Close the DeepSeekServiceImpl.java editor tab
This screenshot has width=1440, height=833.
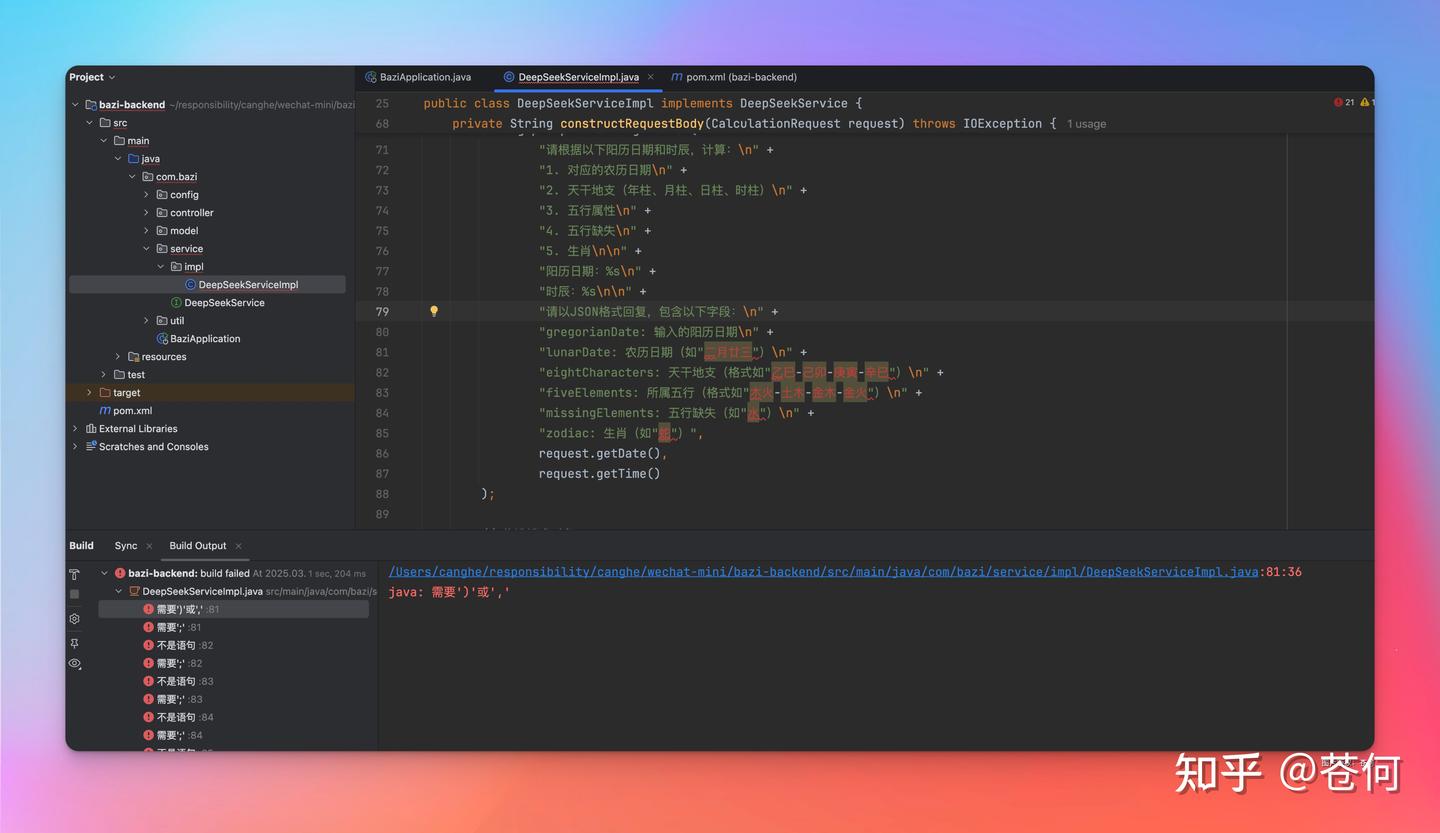click(x=650, y=77)
